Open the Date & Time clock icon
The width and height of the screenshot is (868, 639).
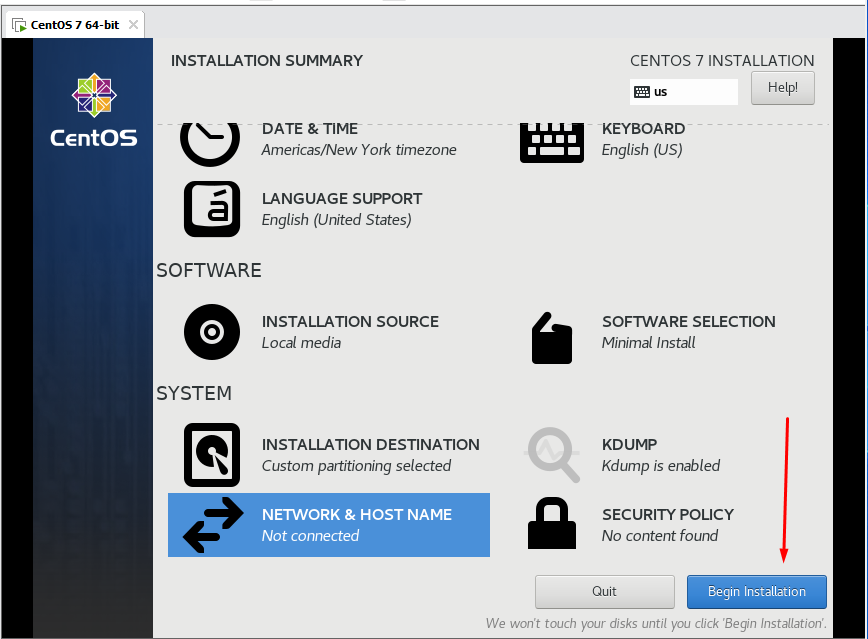[x=210, y=143]
